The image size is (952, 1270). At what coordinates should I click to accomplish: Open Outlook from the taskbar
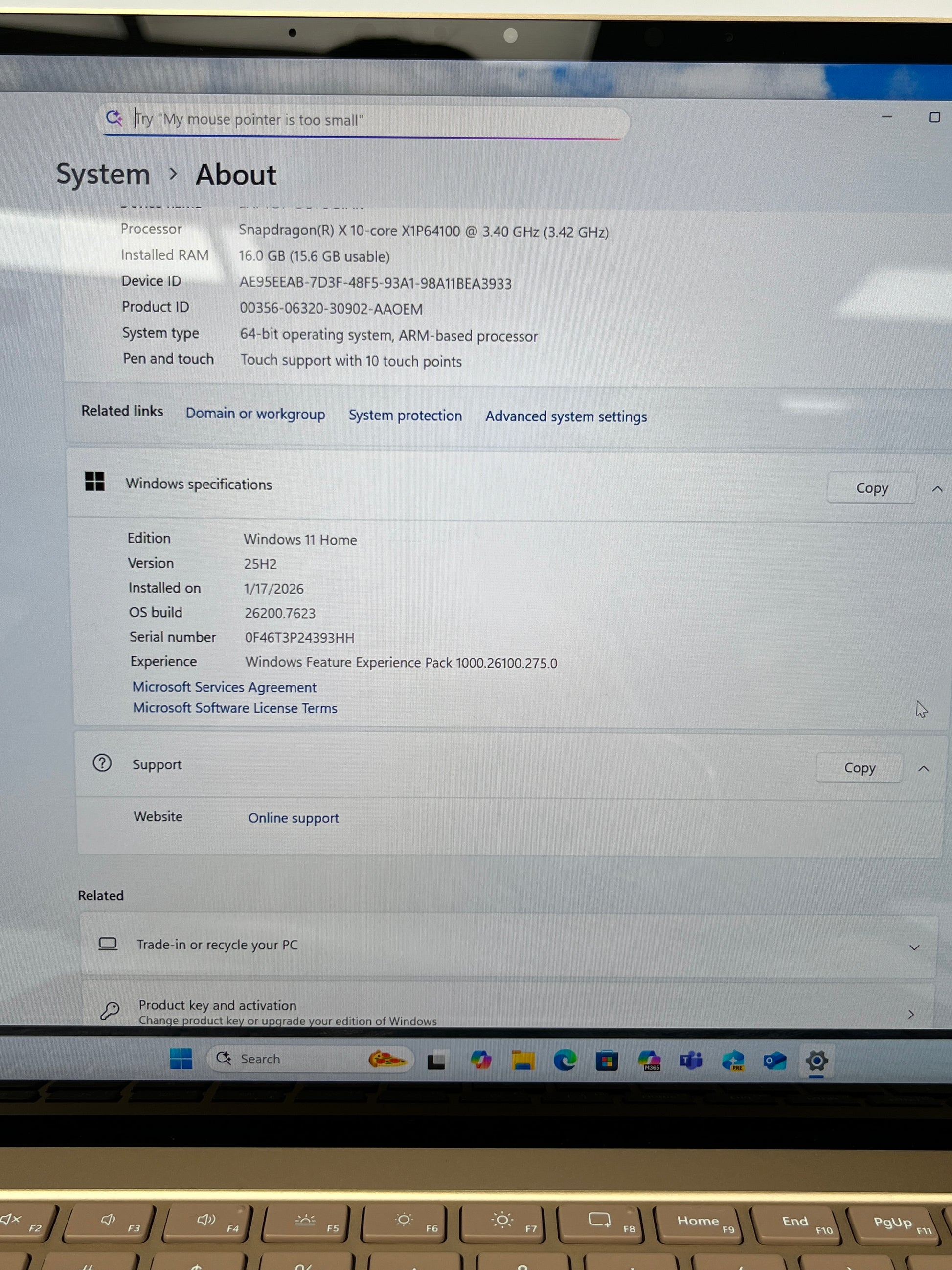pos(775,1061)
